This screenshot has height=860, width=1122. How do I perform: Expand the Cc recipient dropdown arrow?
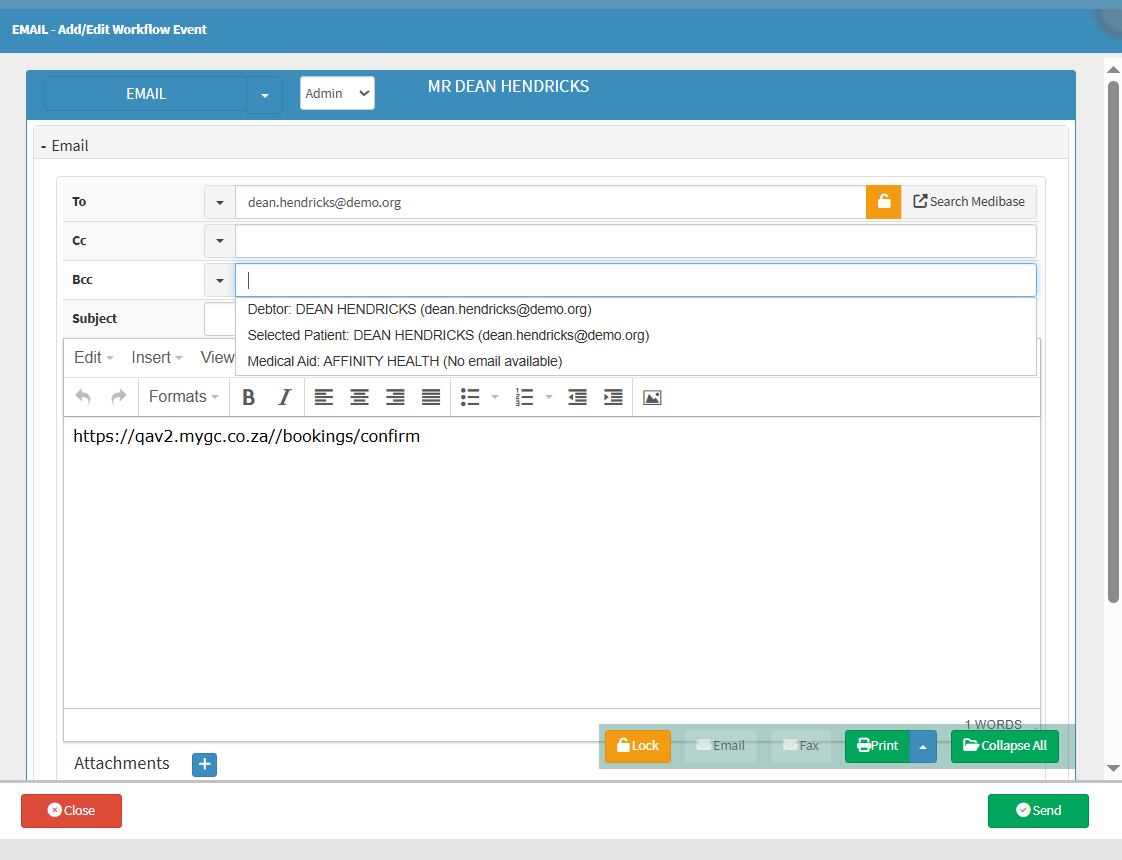[x=219, y=241]
